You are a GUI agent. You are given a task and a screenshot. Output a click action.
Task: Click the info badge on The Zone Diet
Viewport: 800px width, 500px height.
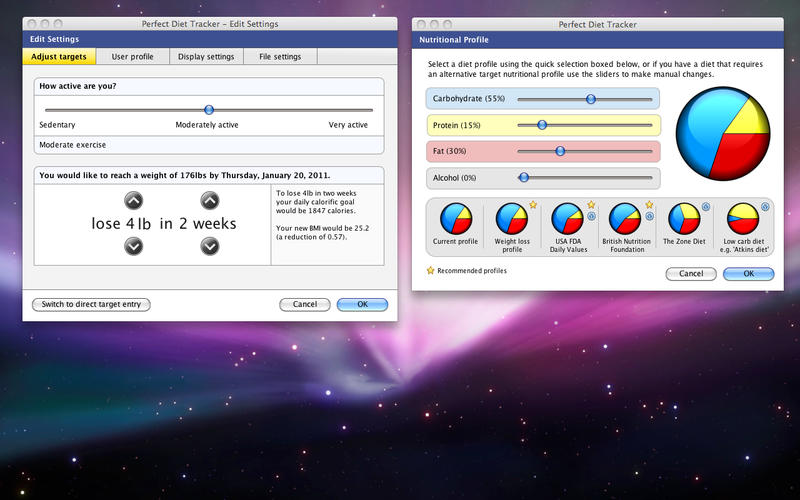click(708, 207)
